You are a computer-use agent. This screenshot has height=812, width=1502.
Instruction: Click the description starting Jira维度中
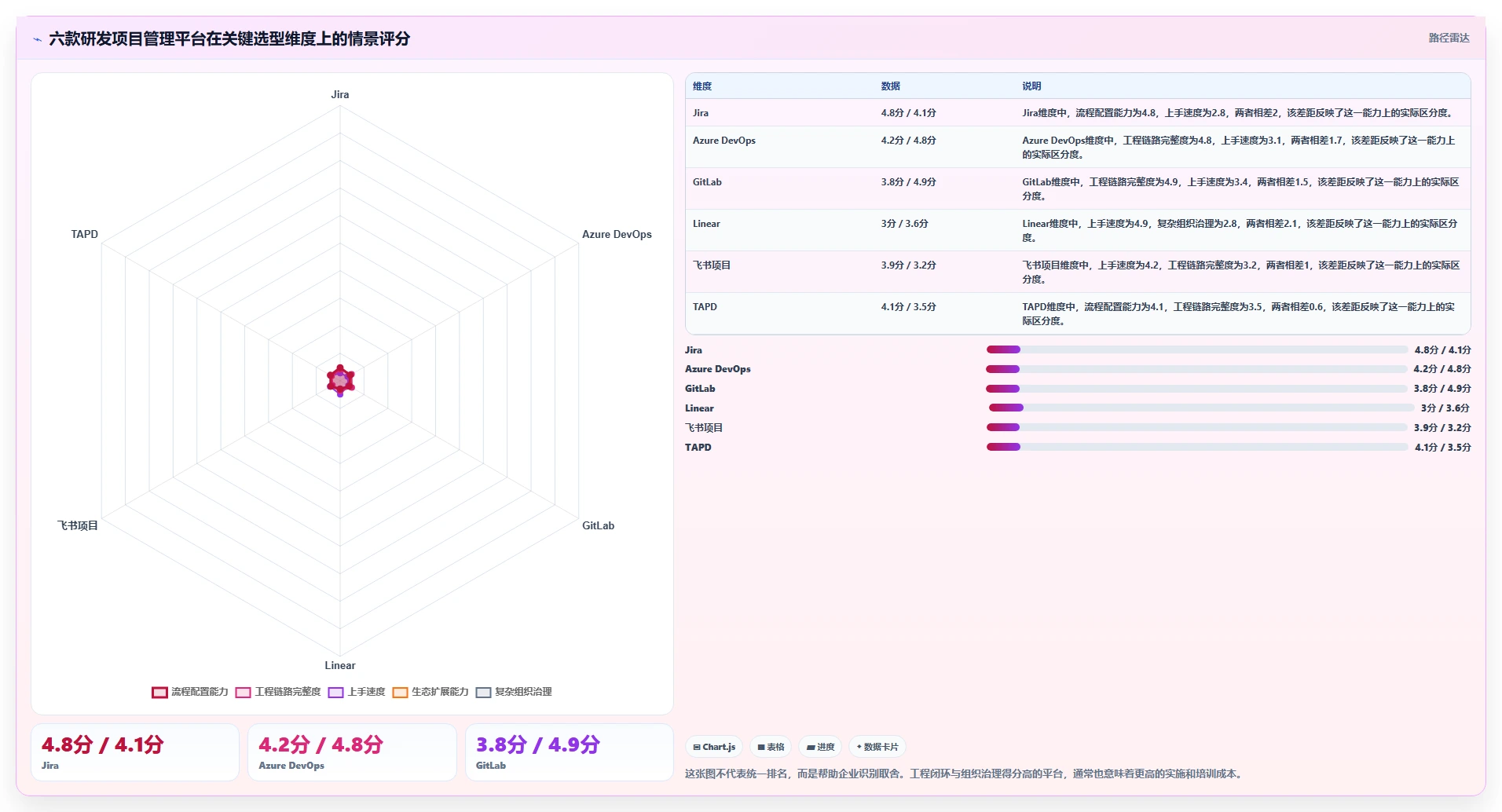[x=1238, y=113]
